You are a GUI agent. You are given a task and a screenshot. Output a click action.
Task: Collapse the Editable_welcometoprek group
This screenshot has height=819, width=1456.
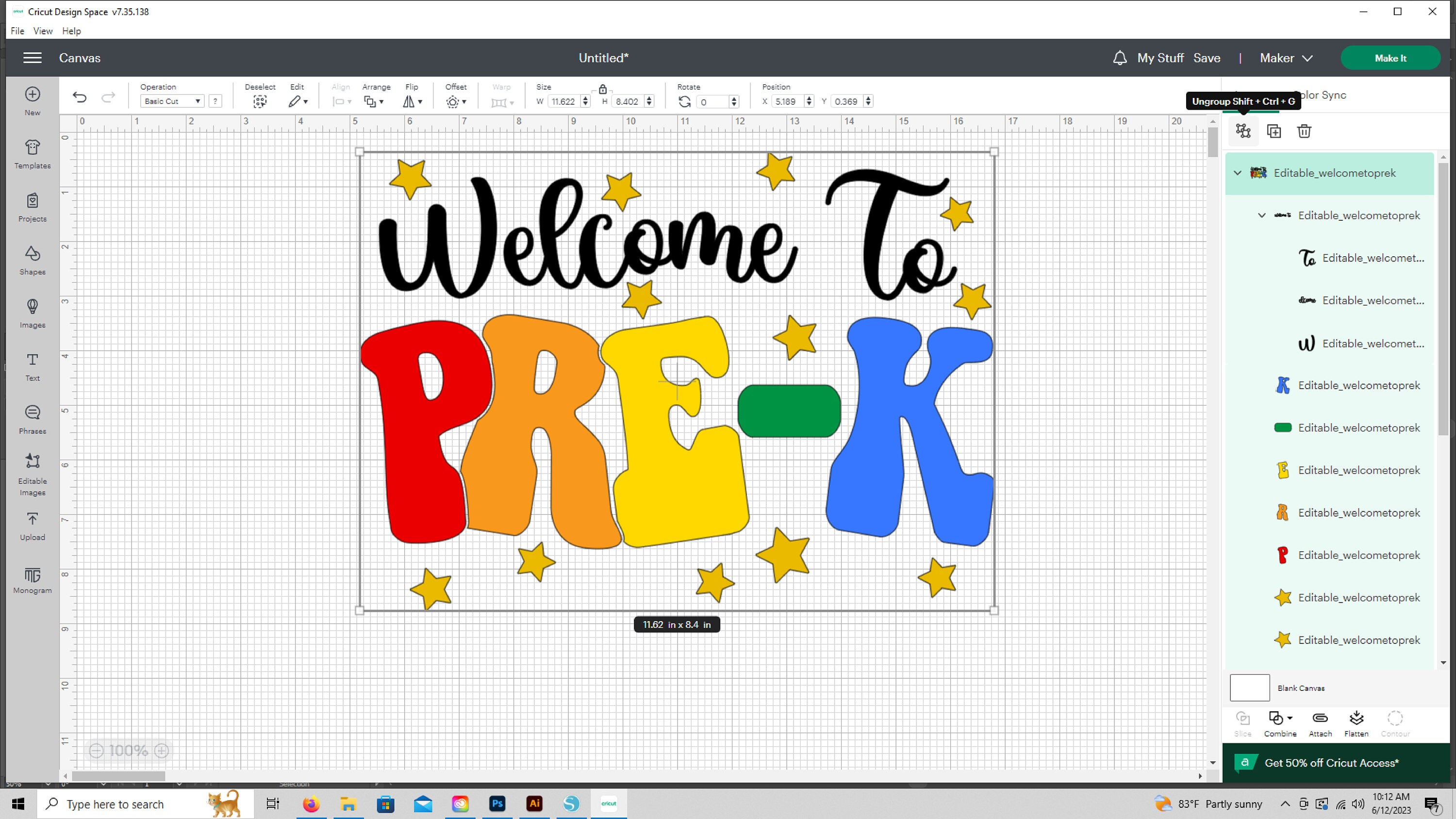[x=1238, y=173]
